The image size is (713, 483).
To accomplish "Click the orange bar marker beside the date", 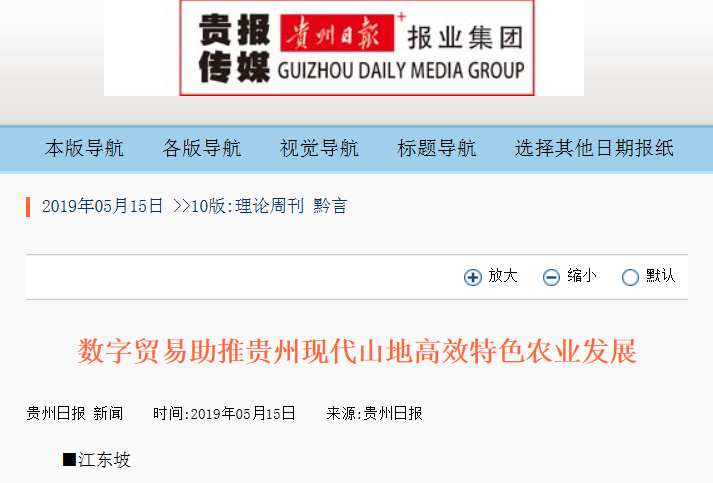I will [x=28, y=206].
